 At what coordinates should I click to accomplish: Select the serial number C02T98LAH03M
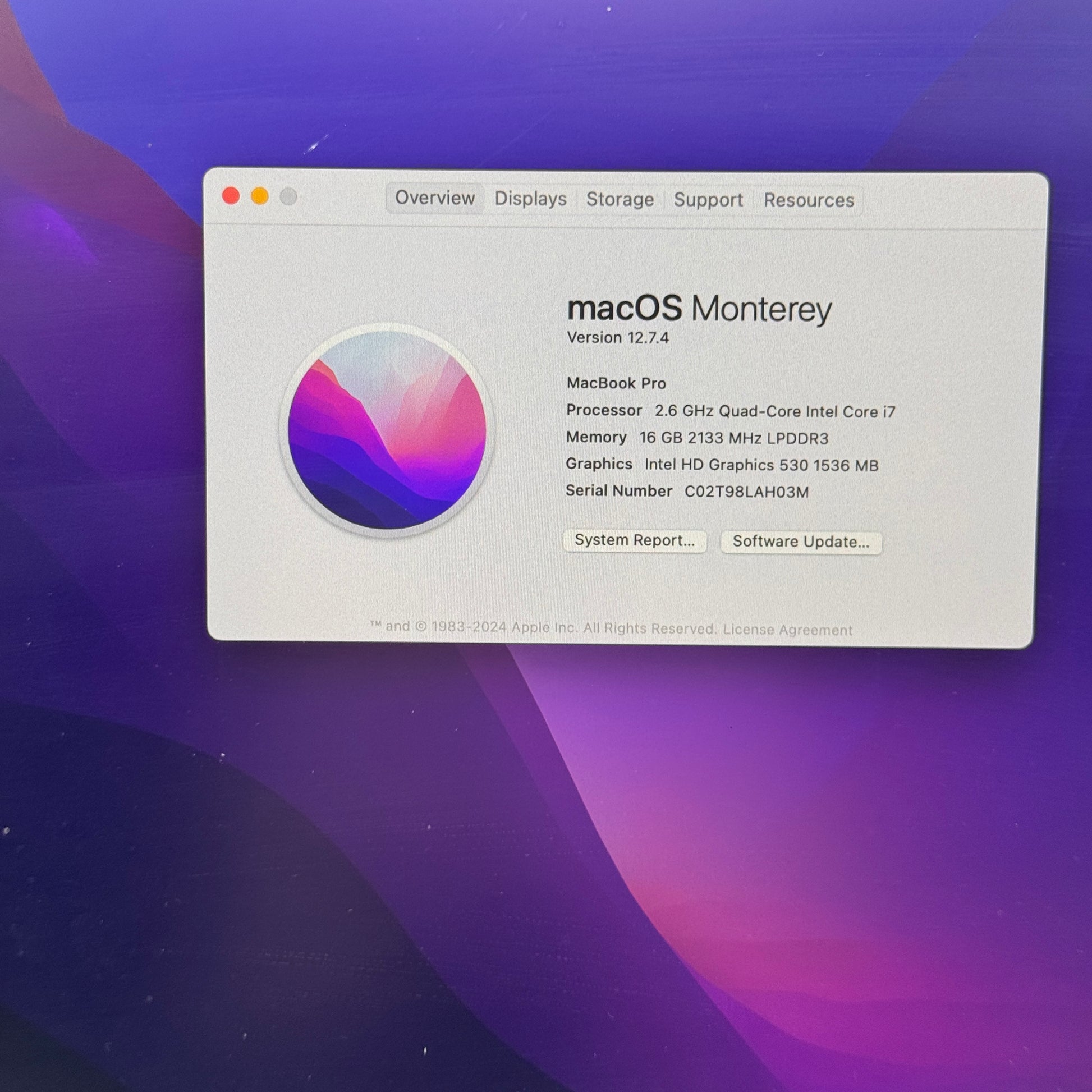pos(746,492)
